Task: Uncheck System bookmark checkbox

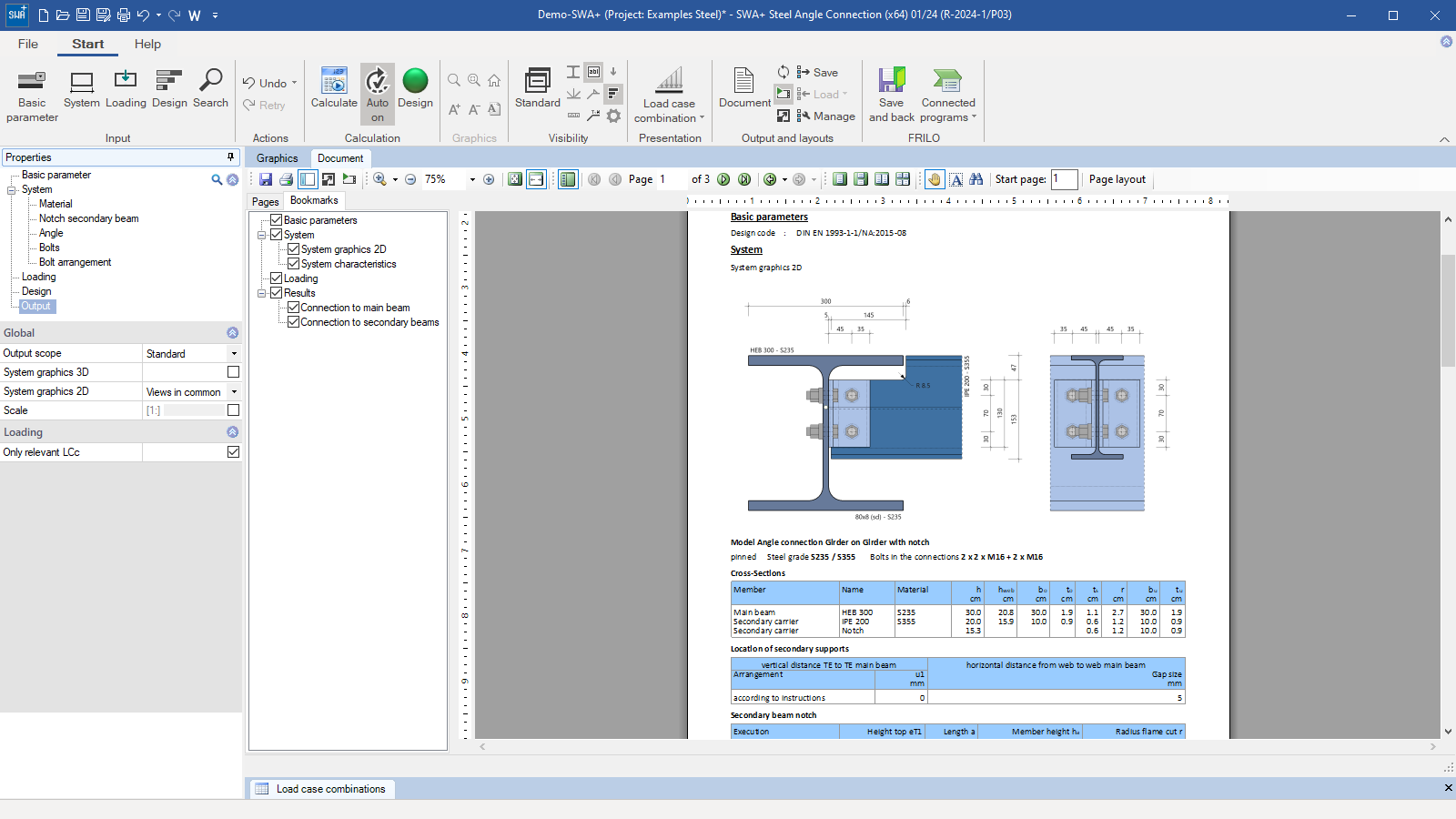Action: [277, 235]
